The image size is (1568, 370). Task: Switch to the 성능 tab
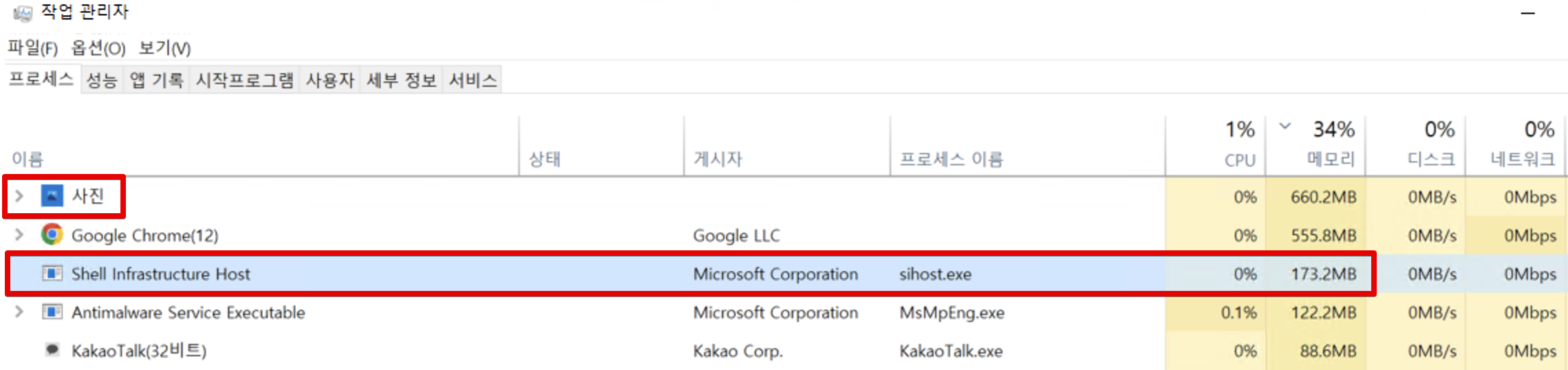tap(102, 80)
